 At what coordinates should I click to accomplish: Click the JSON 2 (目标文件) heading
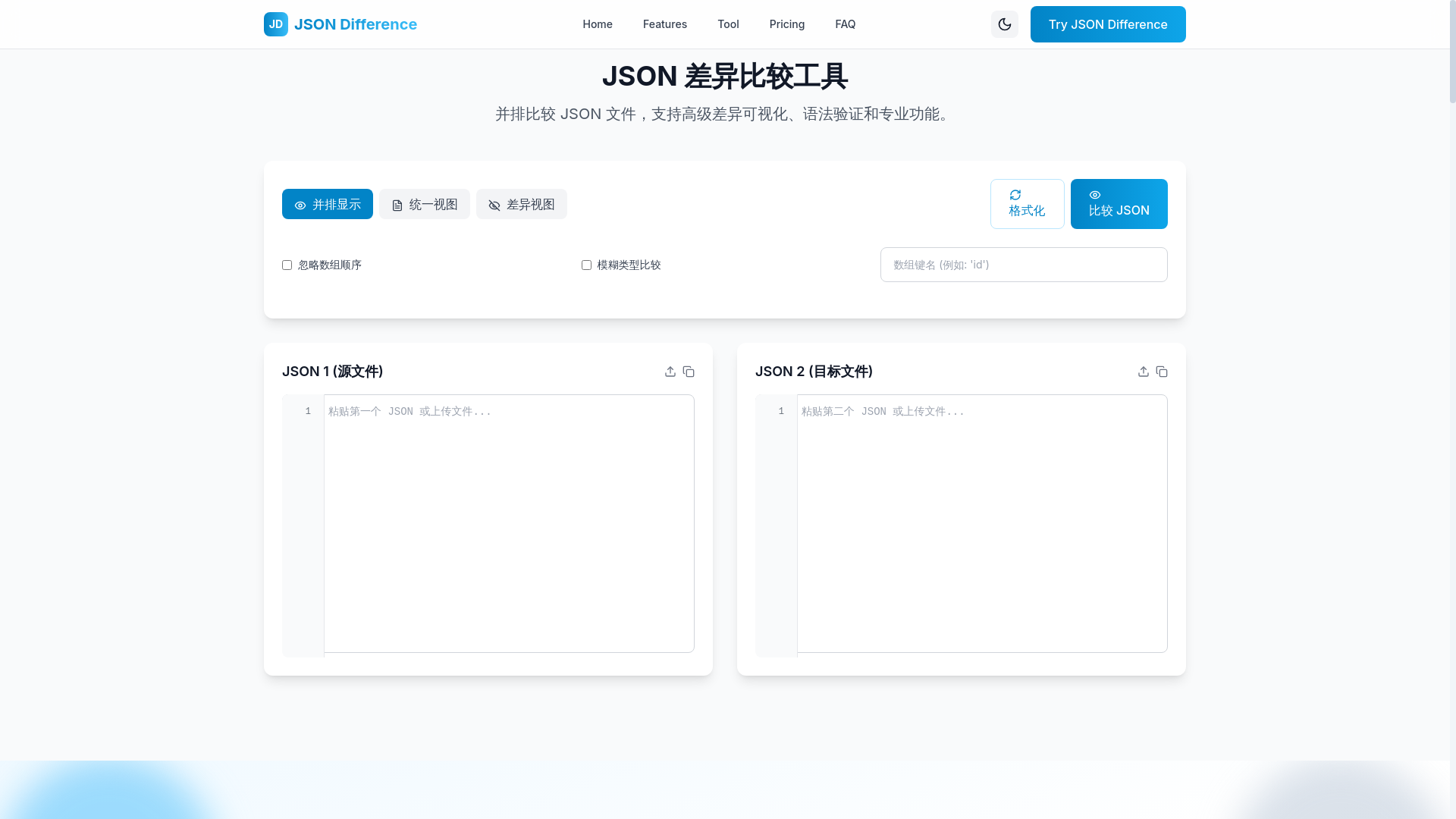point(814,372)
